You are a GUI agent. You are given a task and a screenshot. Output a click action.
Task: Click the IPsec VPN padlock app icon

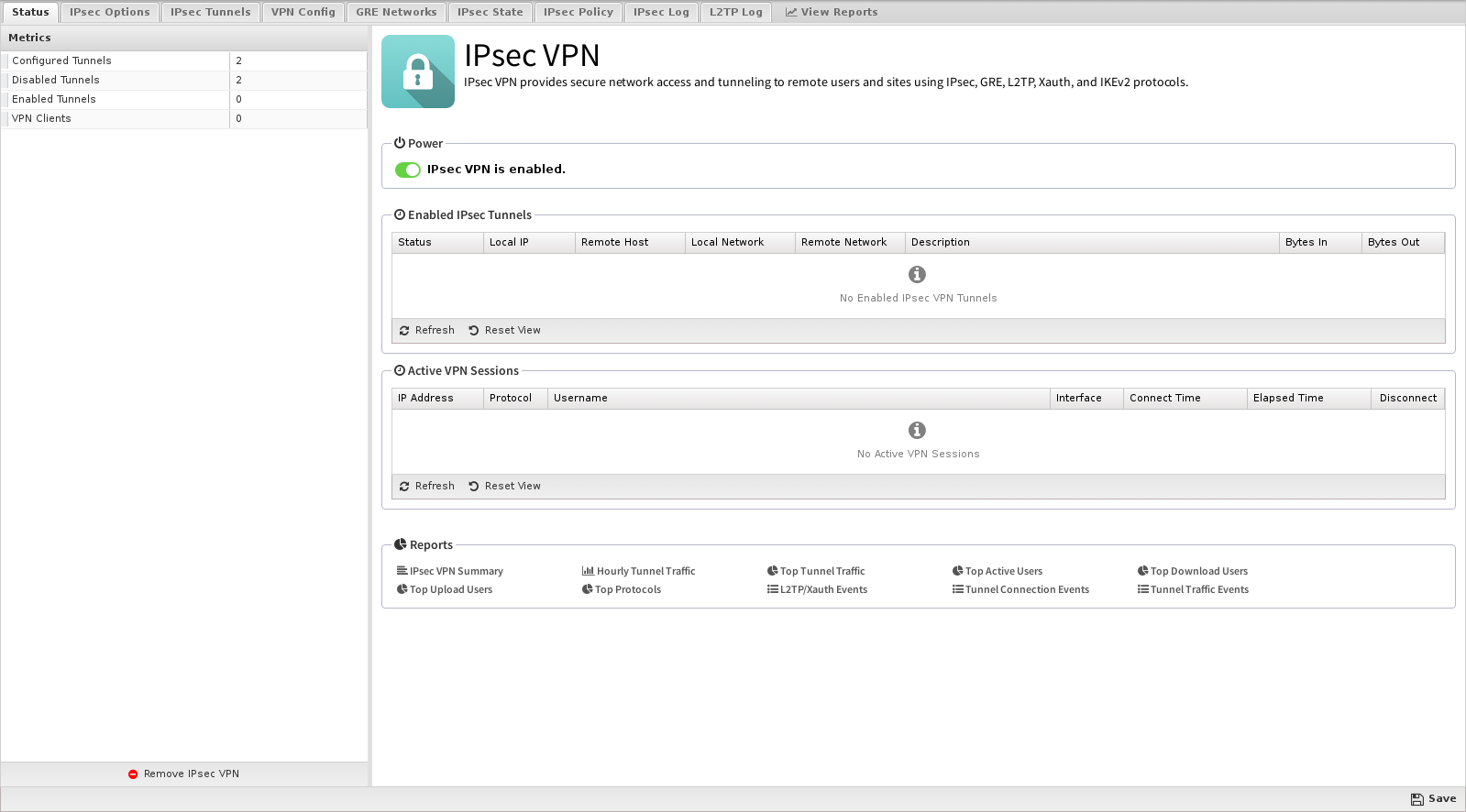tap(418, 71)
